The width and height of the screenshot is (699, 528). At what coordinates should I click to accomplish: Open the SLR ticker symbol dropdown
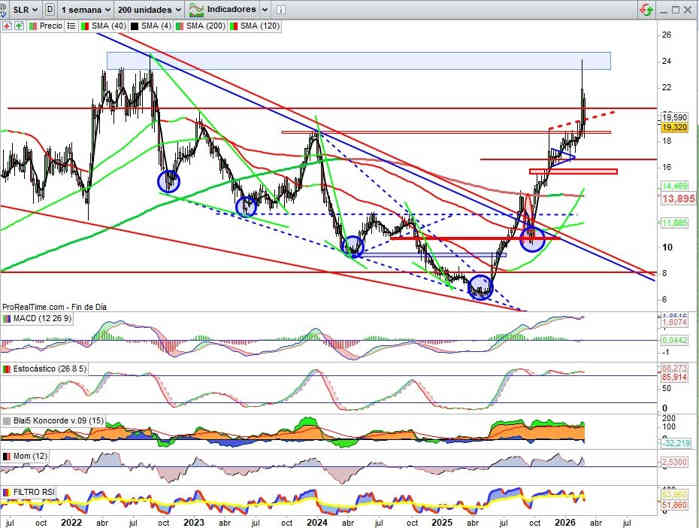[x=21, y=8]
